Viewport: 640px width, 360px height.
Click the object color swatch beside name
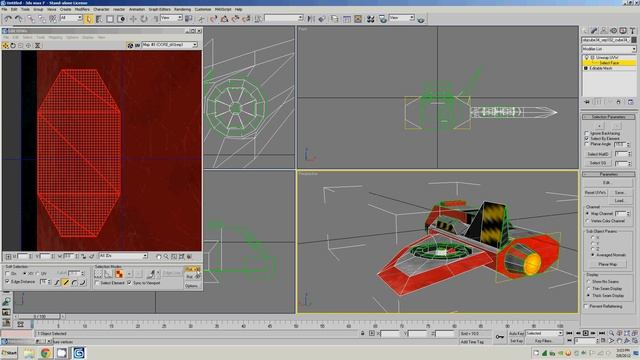tap(634, 40)
